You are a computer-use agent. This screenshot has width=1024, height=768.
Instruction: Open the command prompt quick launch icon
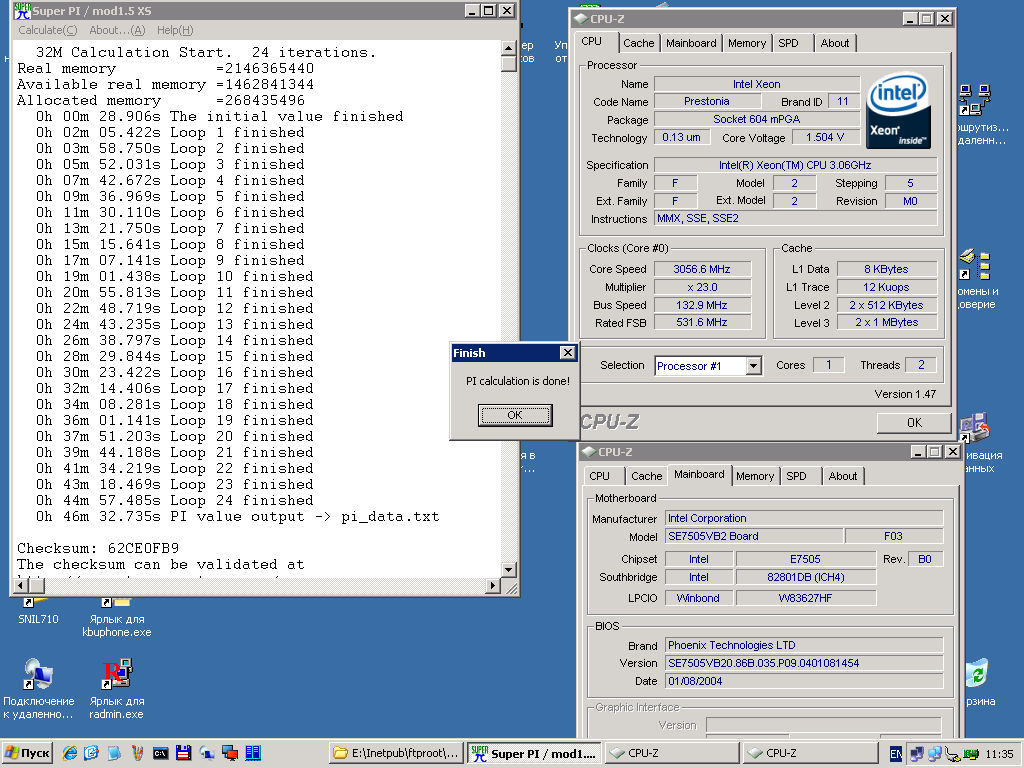pos(161,753)
